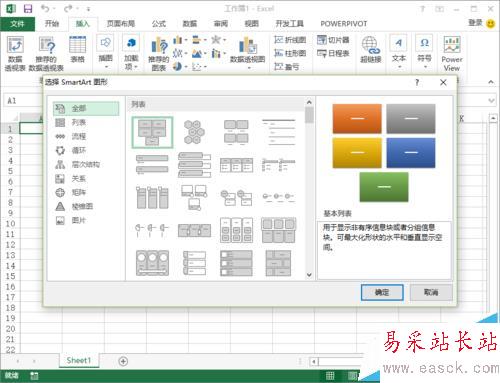This screenshot has width=500, height=383.
Task: Click the Save icon in title bar
Action: click(x=28, y=9)
